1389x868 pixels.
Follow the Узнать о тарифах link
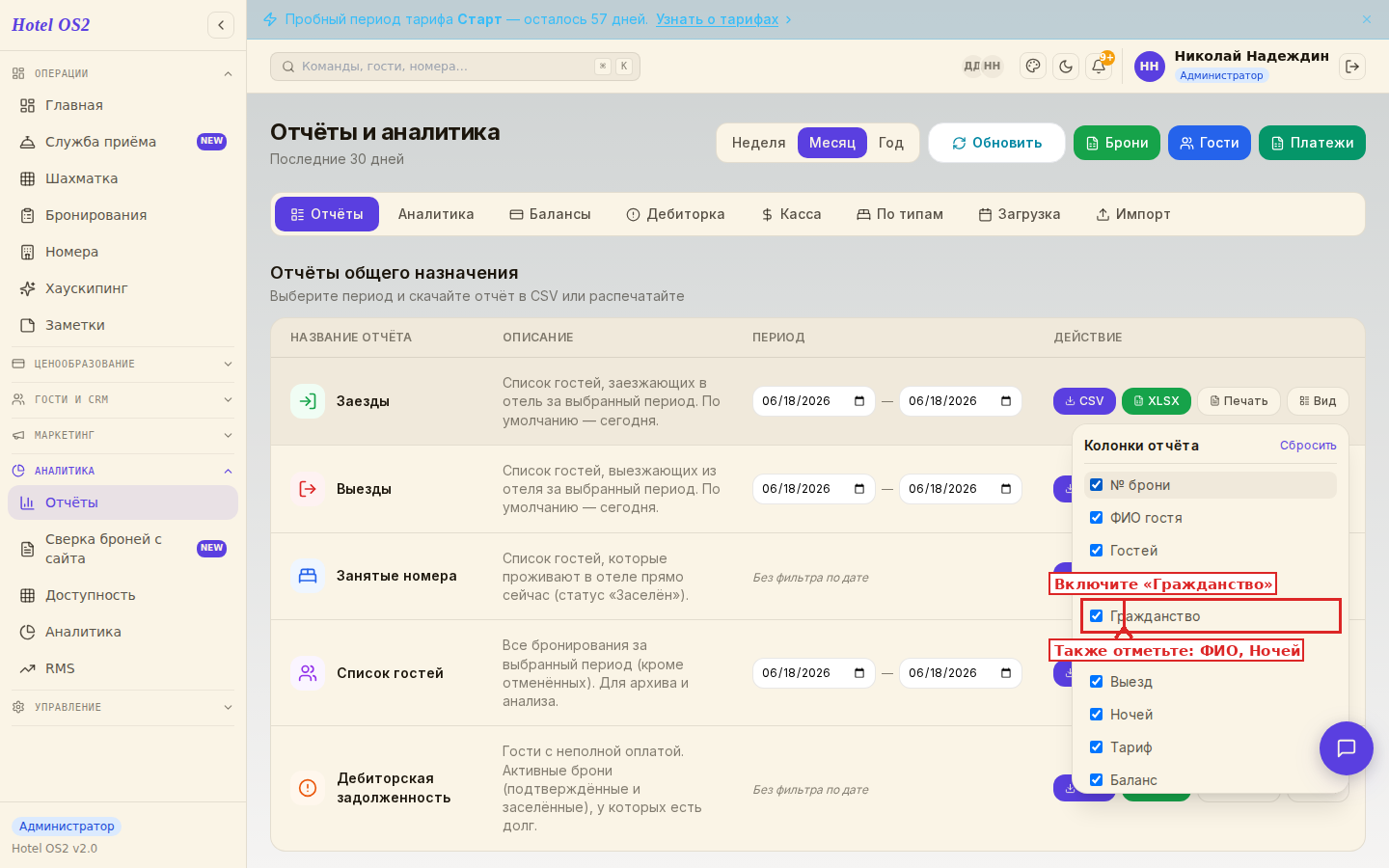(x=717, y=19)
